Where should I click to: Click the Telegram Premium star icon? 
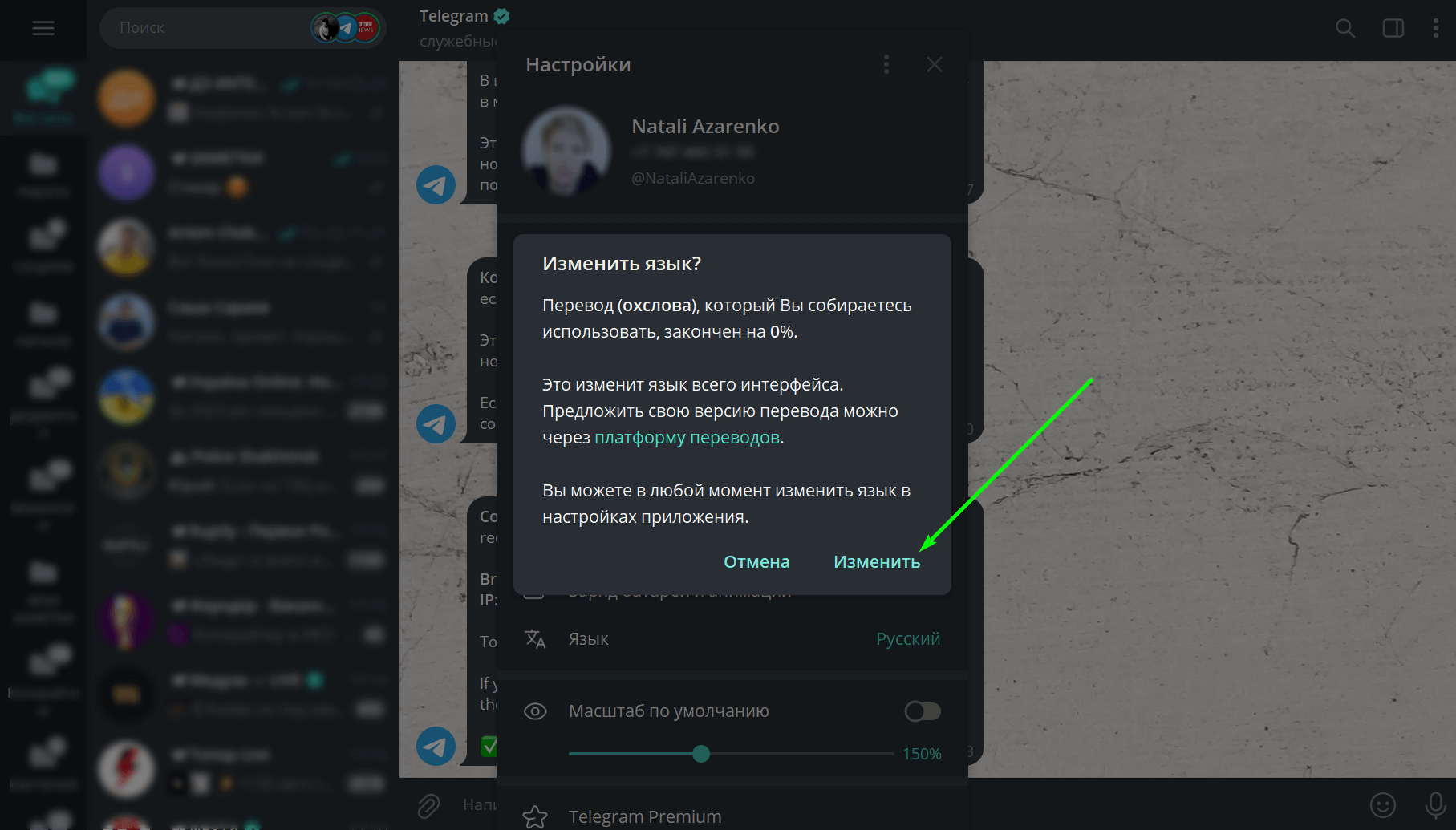click(x=535, y=816)
